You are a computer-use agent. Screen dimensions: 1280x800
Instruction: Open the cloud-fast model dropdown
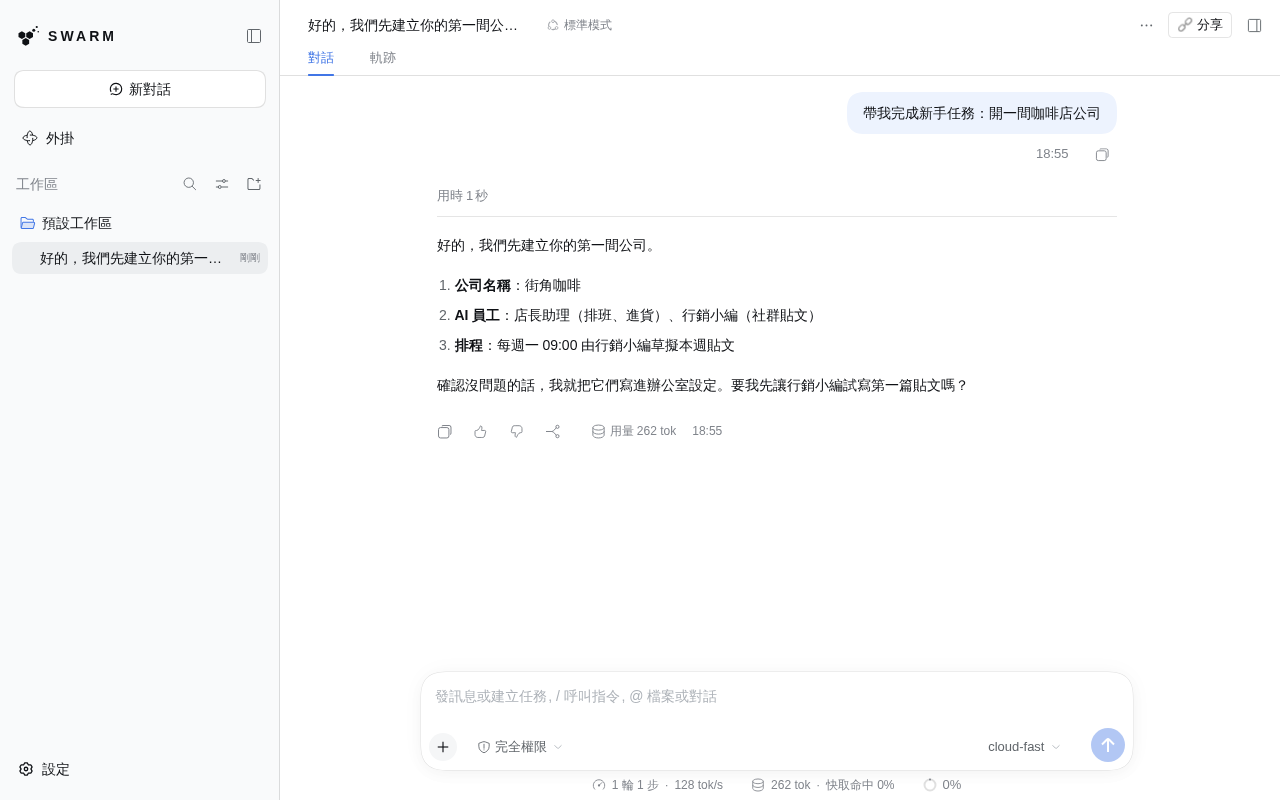(1024, 747)
